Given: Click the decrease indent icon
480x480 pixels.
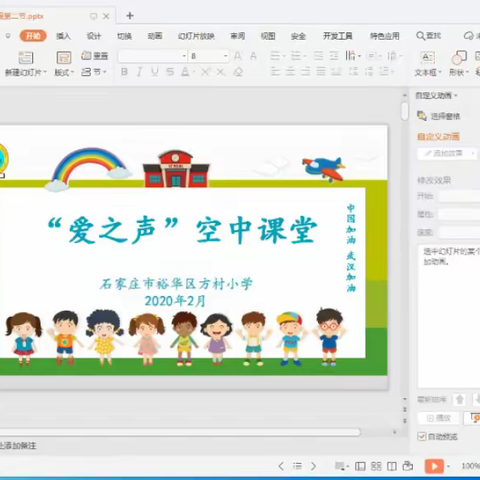Looking at the screenshot, I should (318, 56).
